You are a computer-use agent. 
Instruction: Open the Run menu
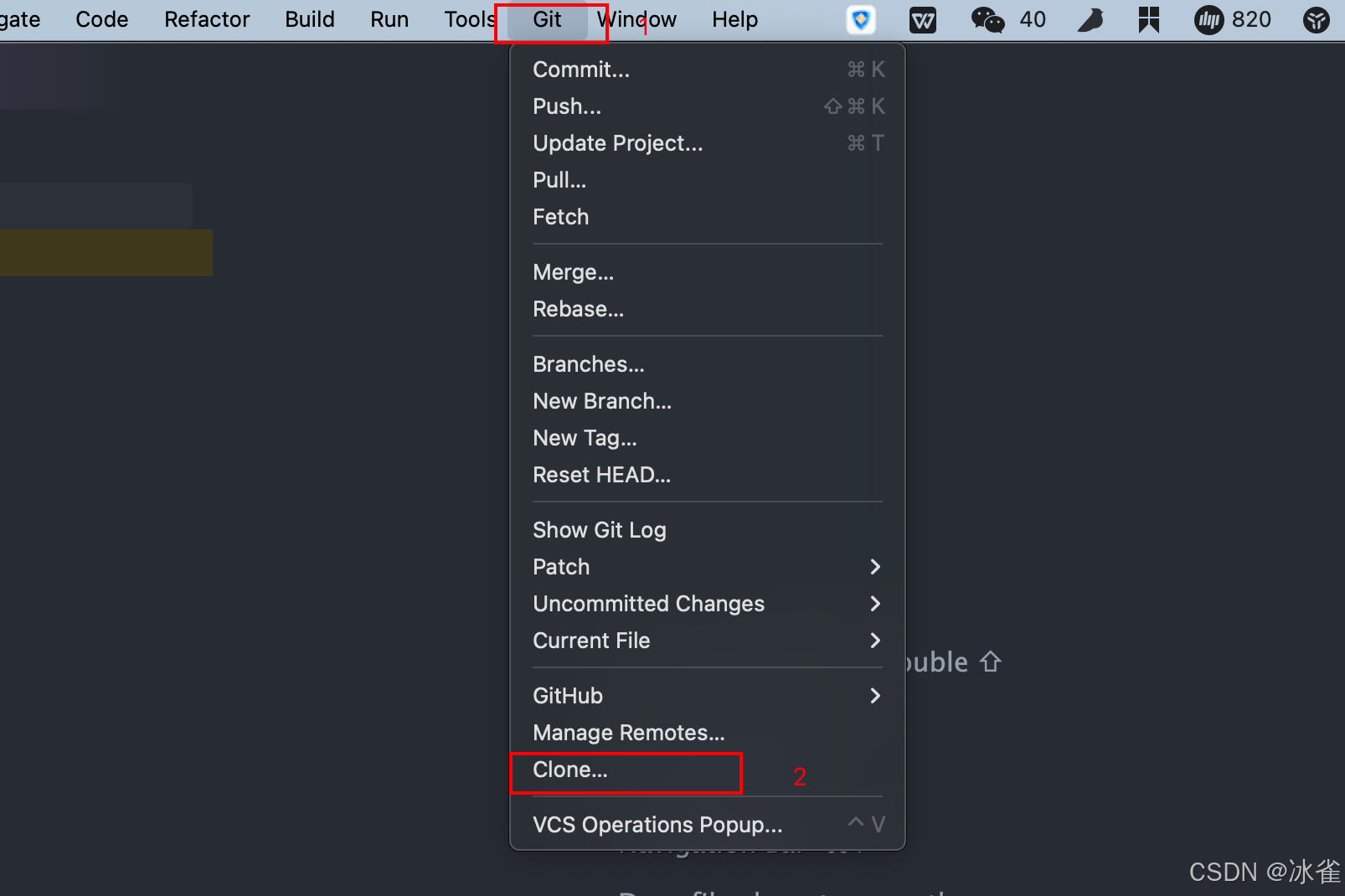click(x=389, y=19)
